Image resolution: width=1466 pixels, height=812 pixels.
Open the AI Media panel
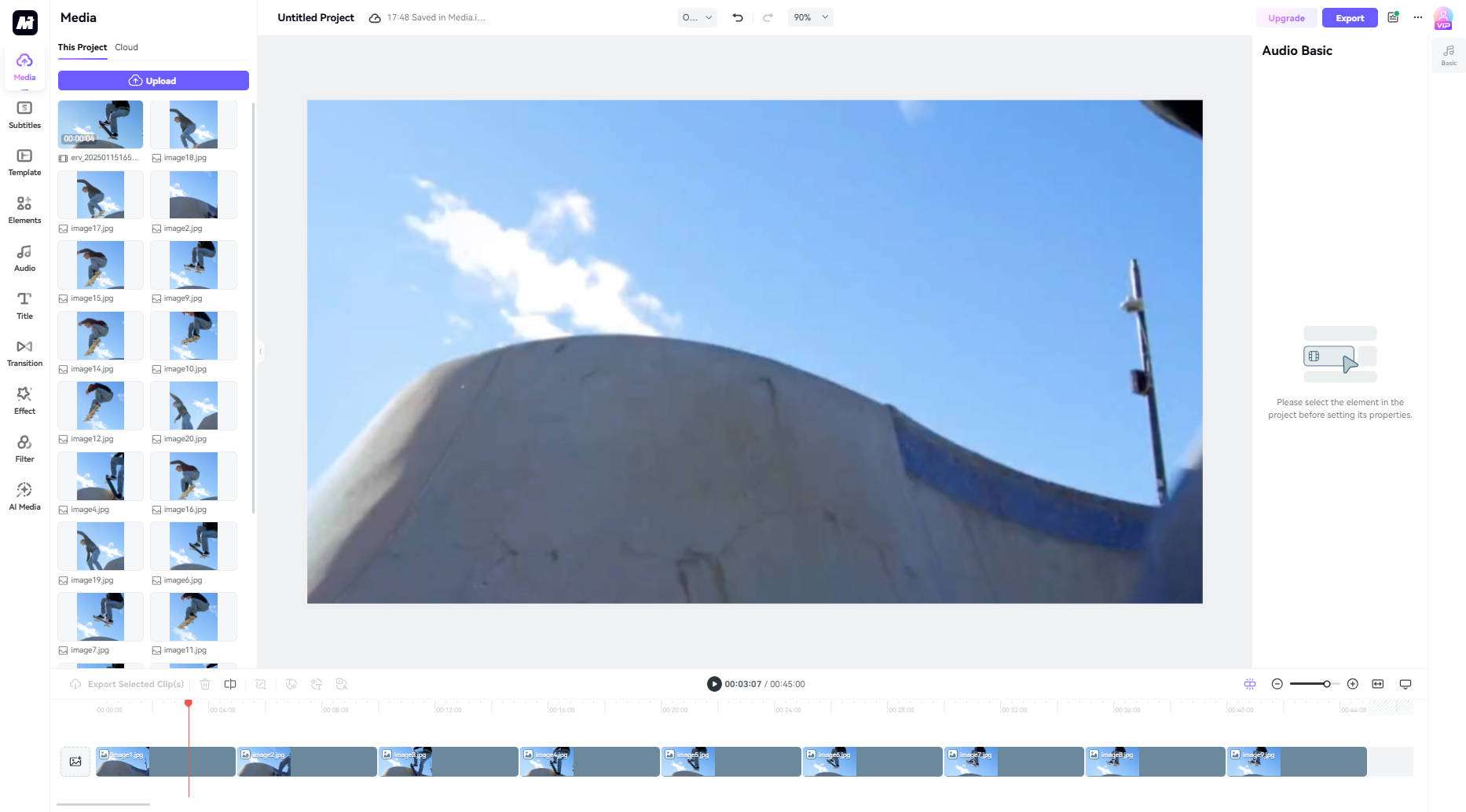pyautogui.click(x=24, y=497)
